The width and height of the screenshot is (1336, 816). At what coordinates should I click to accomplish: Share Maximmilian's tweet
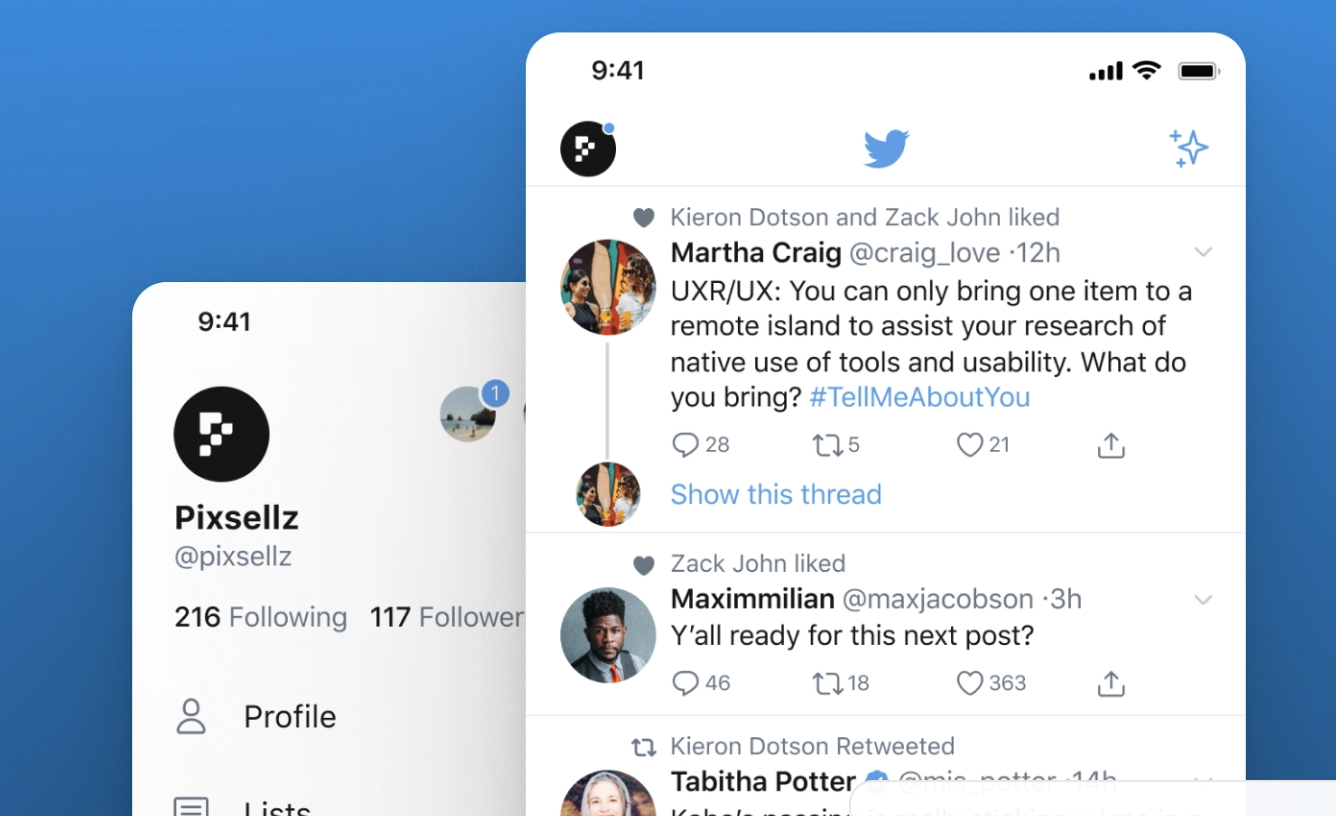pos(1111,683)
